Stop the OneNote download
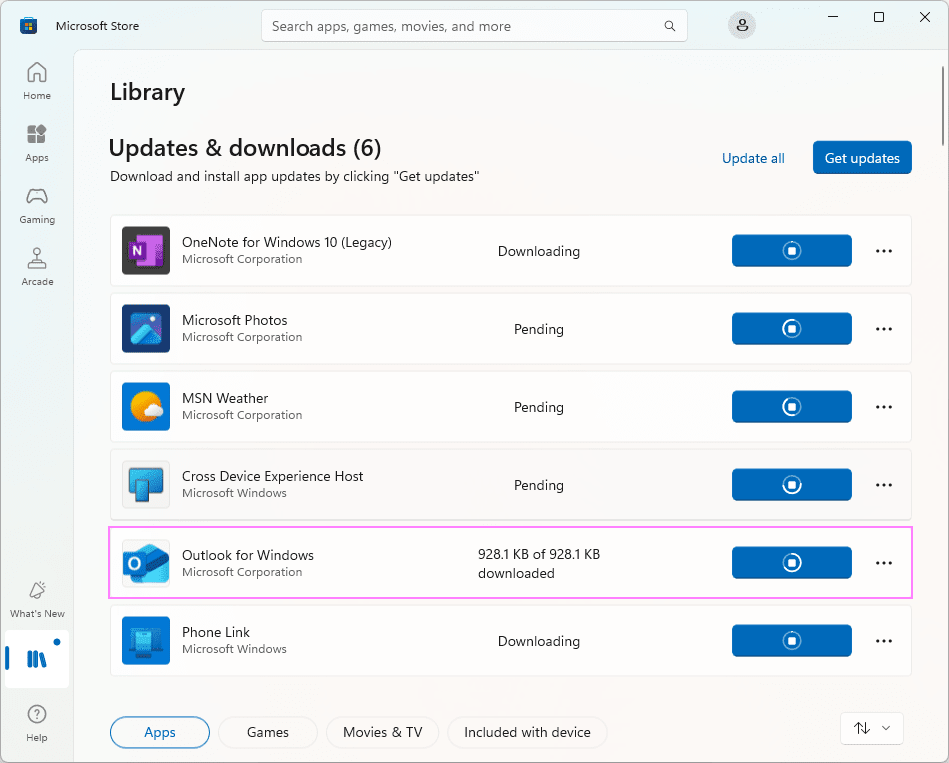The height and width of the screenshot is (763, 949). 791,251
